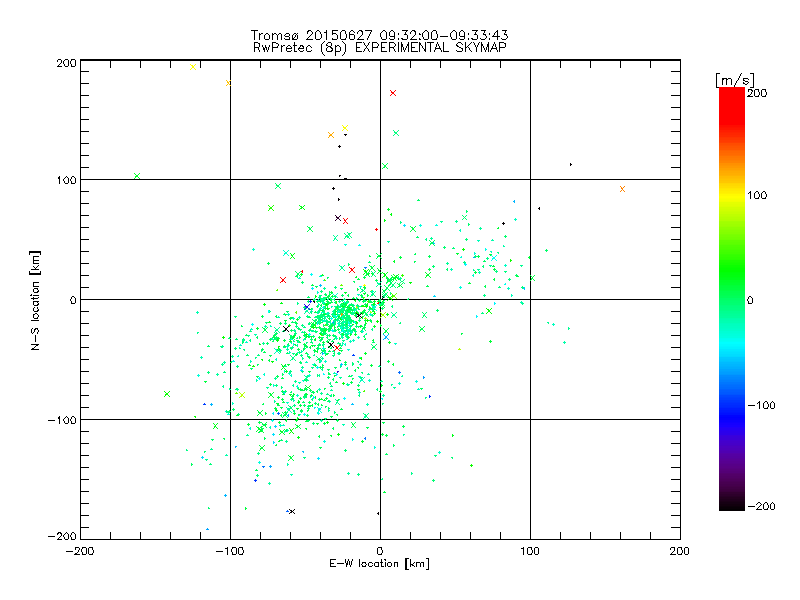Click the x-axis tick label 0

pyautogui.click(x=380, y=551)
